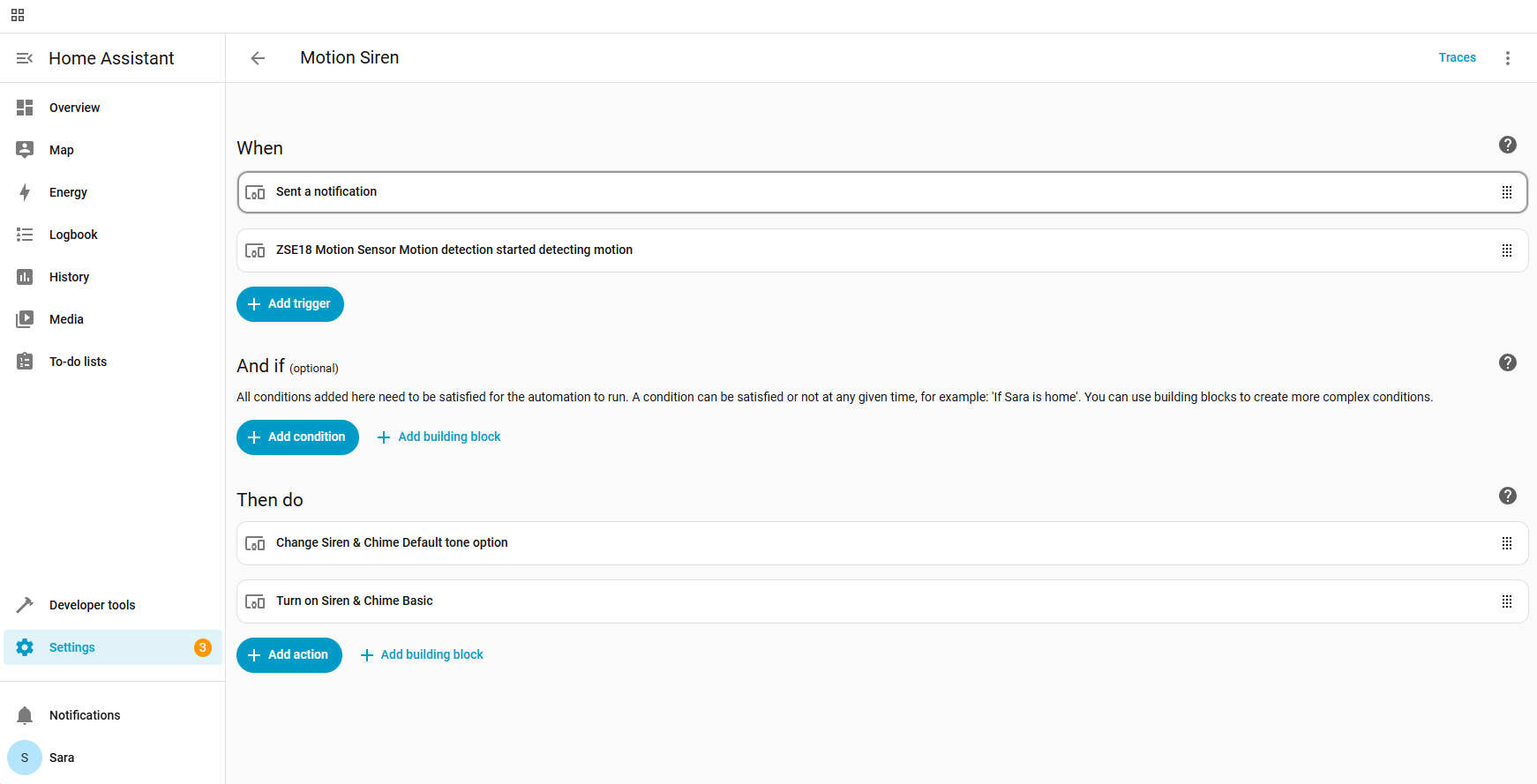Viewport: 1537px width, 784px height.
Task: Click the back arrow beside Motion Siren
Action: click(x=258, y=58)
